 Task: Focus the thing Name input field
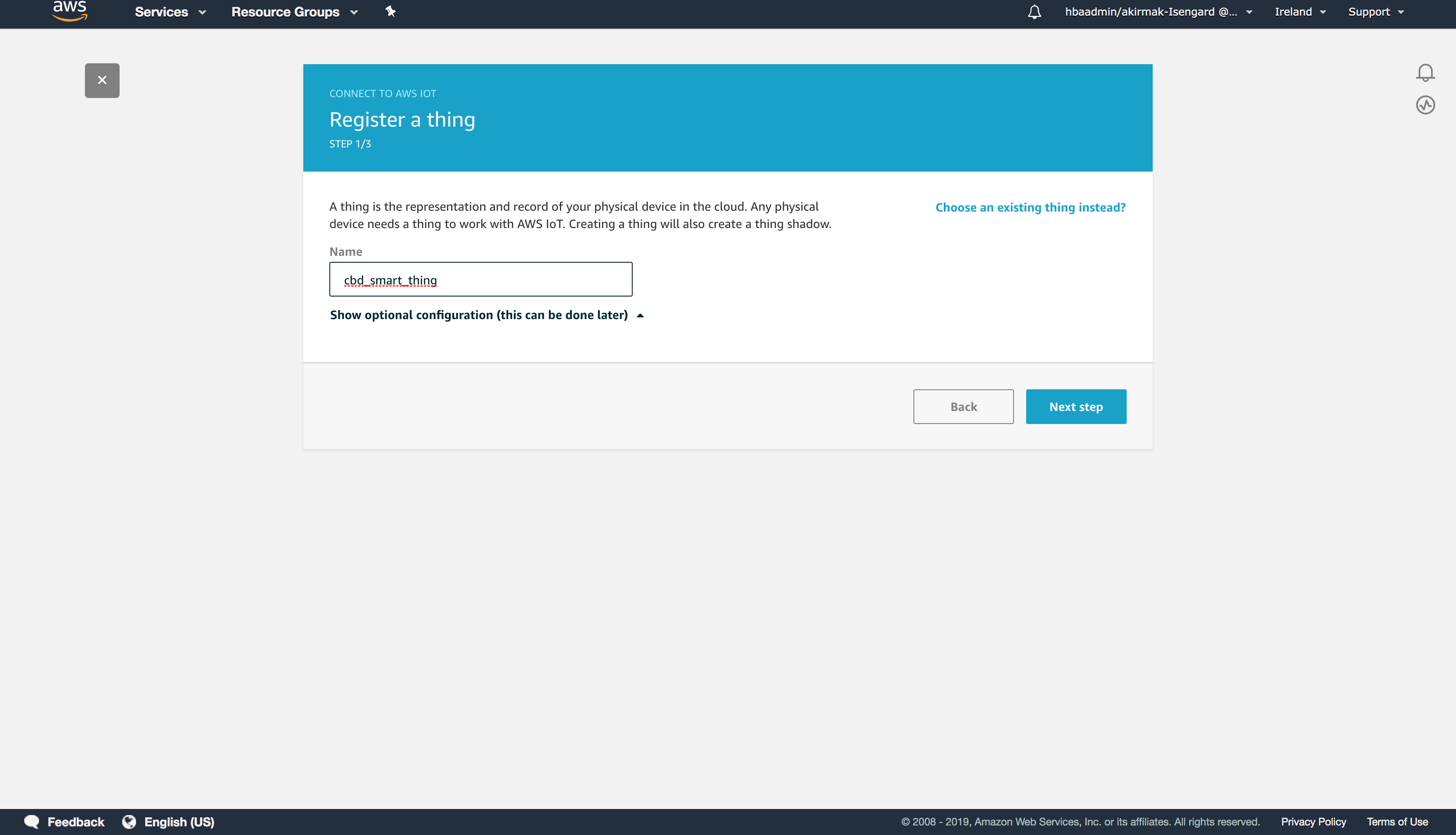481,279
